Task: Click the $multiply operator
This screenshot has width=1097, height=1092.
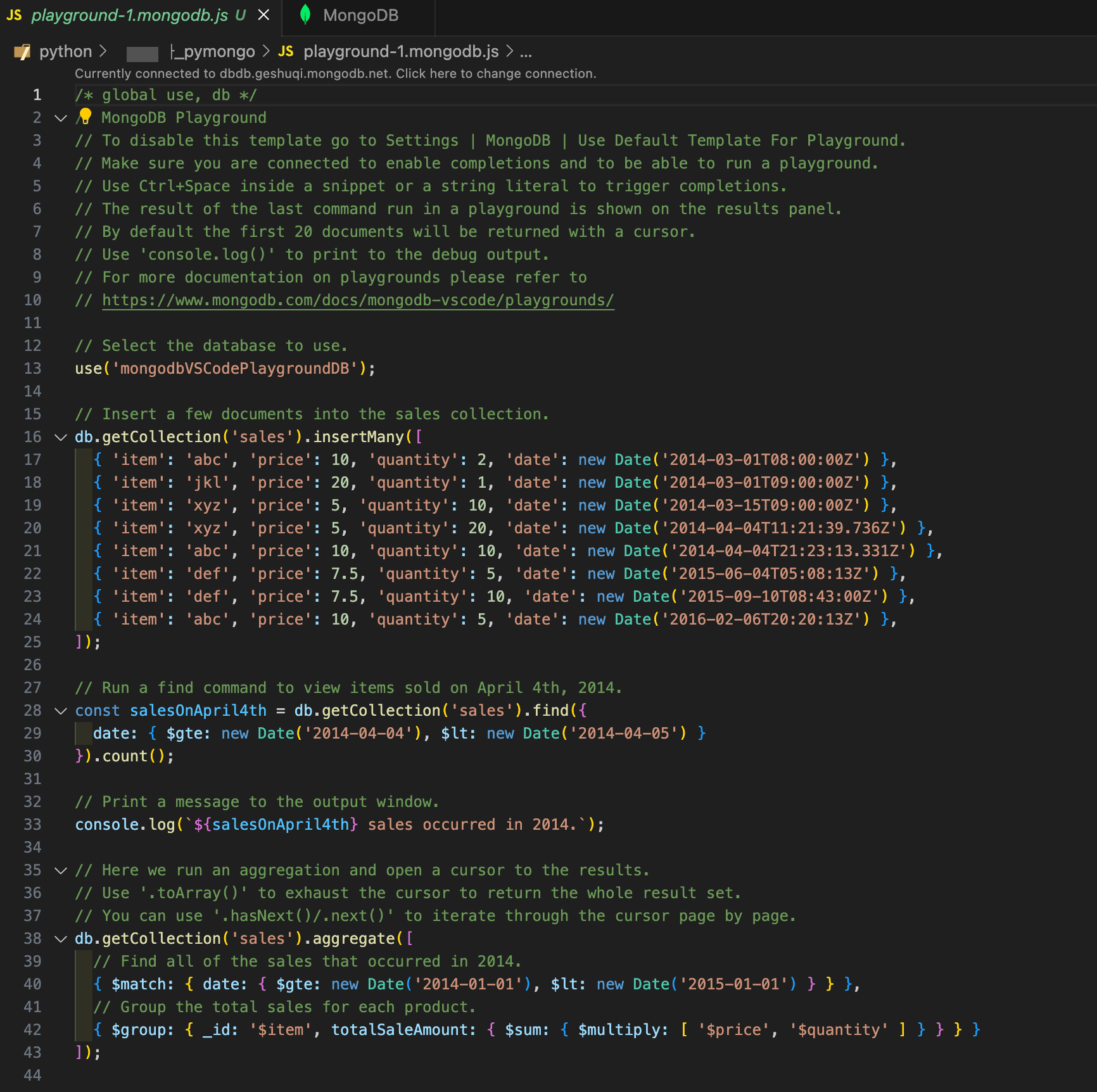Action: pyautogui.click(x=619, y=1030)
